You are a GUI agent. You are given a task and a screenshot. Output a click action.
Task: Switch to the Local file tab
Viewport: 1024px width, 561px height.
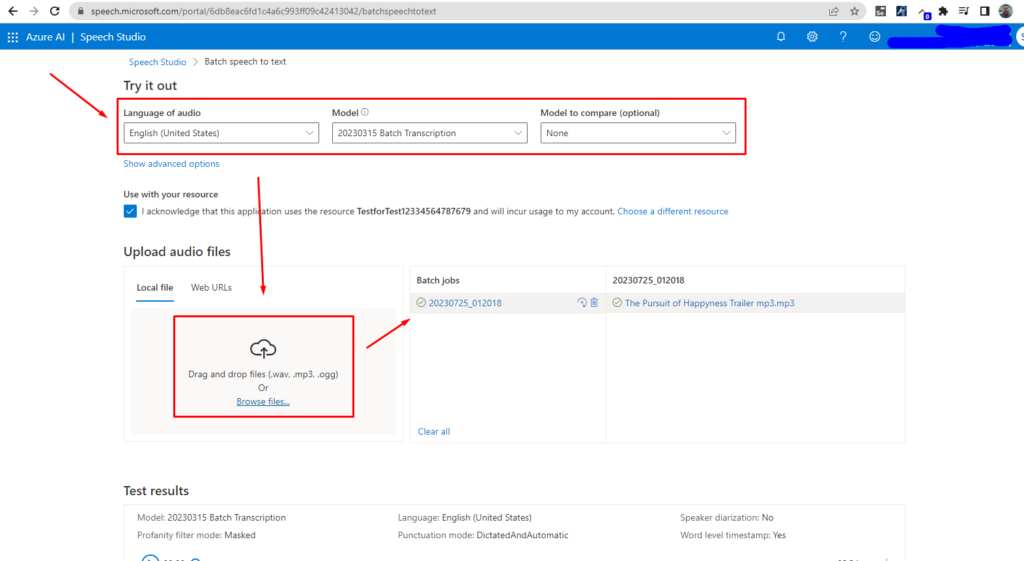click(155, 287)
